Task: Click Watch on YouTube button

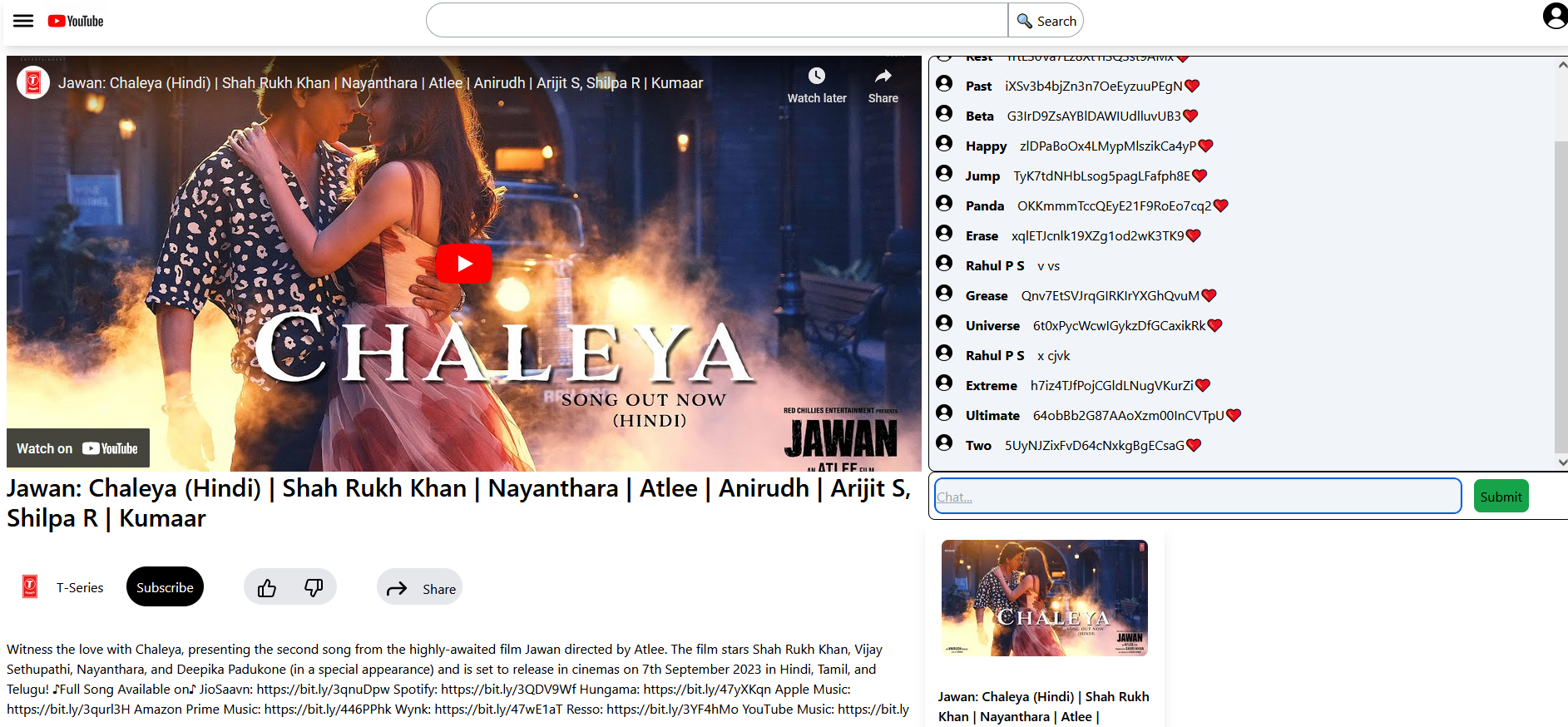Action: (x=78, y=448)
